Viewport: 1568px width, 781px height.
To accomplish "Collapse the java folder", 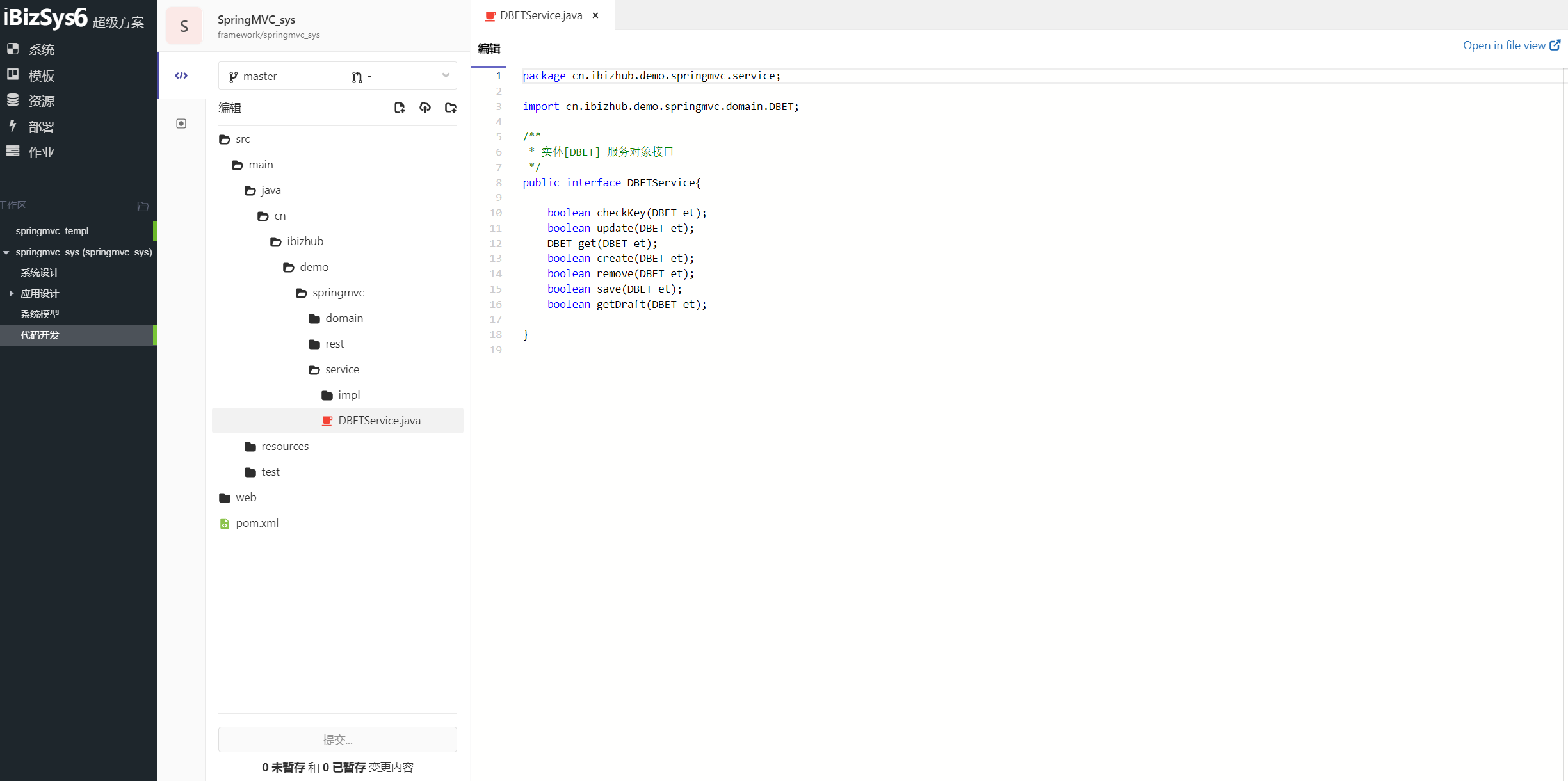I will tap(250, 191).
